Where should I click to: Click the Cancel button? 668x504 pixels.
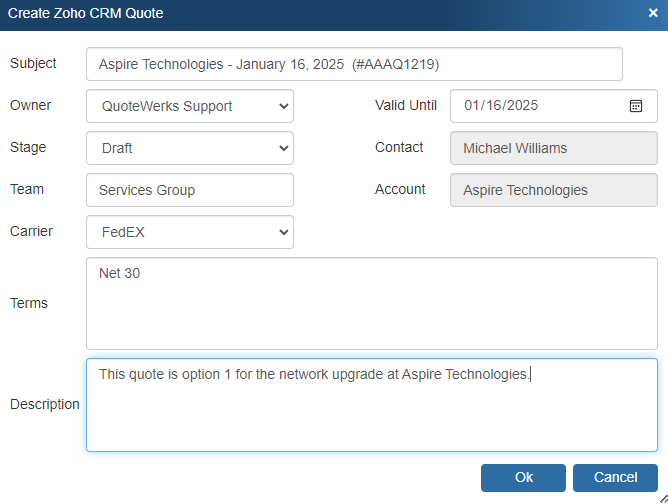coord(615,478)
